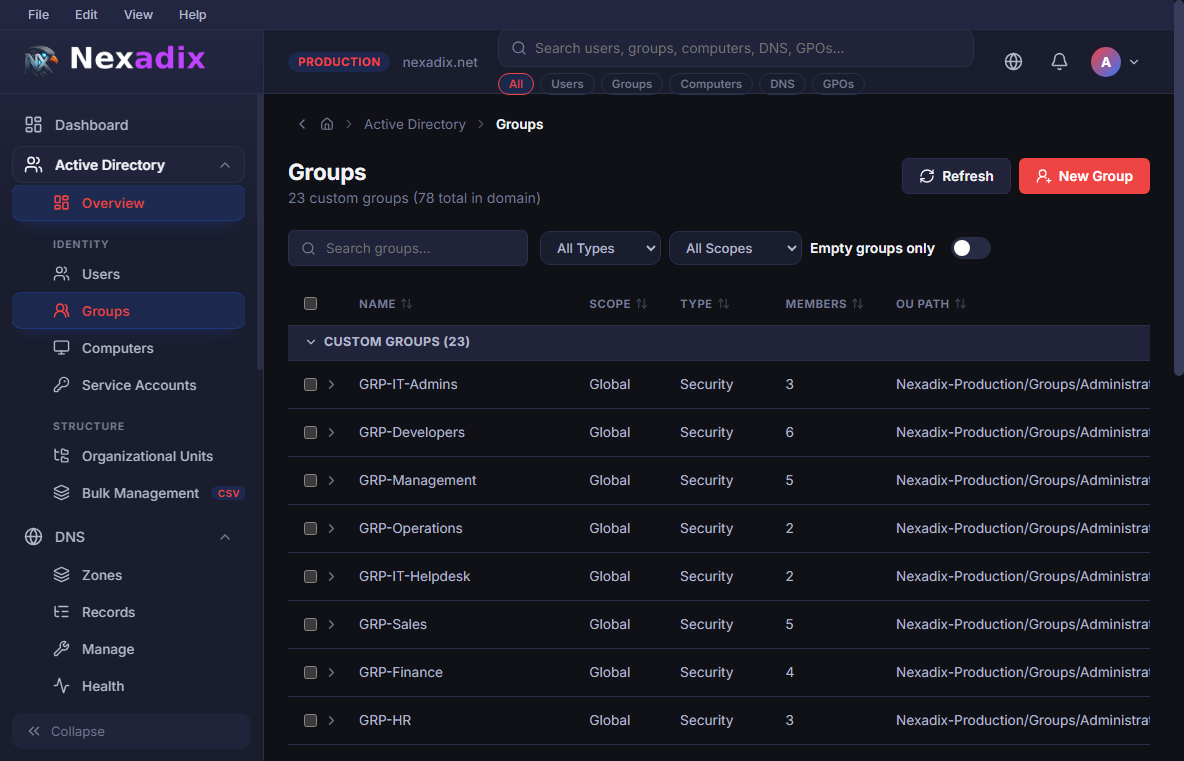Sort by Members column arrows icon
This screenshot has height=761, width=1184.
tap(857, 303)
